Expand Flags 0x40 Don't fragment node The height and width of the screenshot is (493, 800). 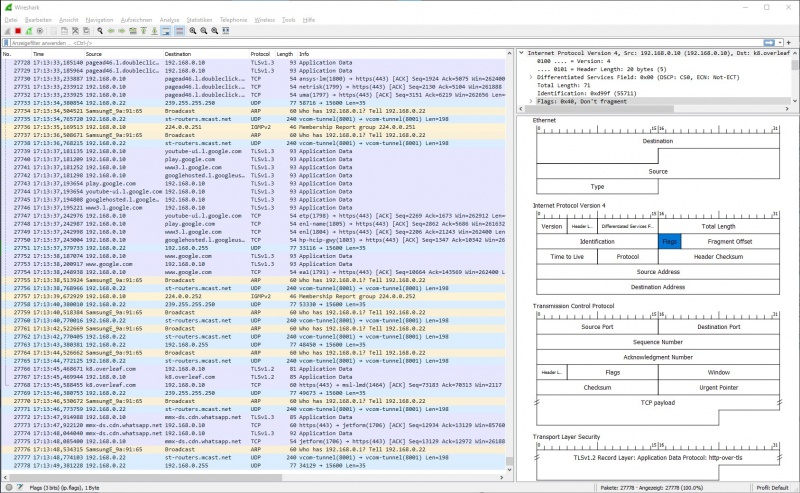click(x=531, y=102)
